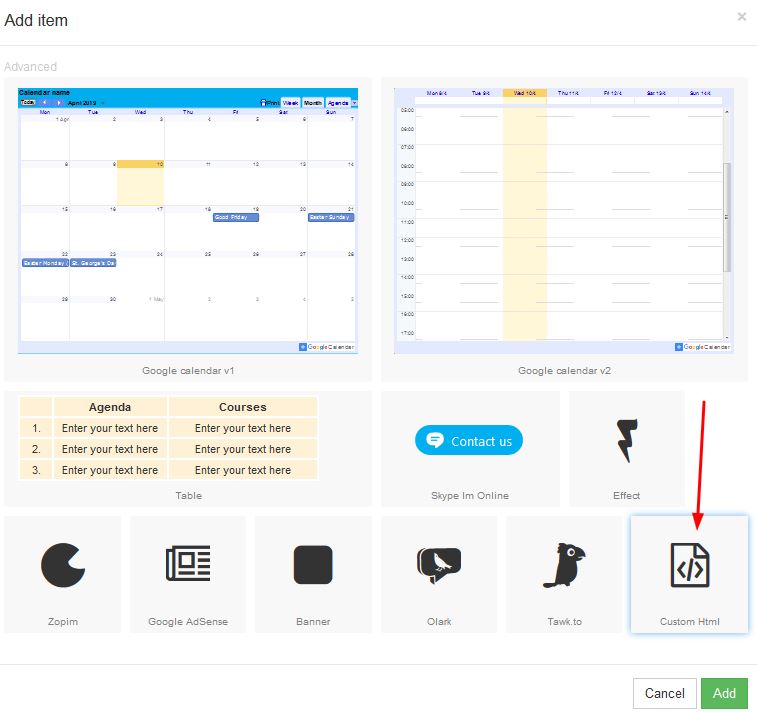Choose the Tawk.to parrot icon

tap(563, 565)
